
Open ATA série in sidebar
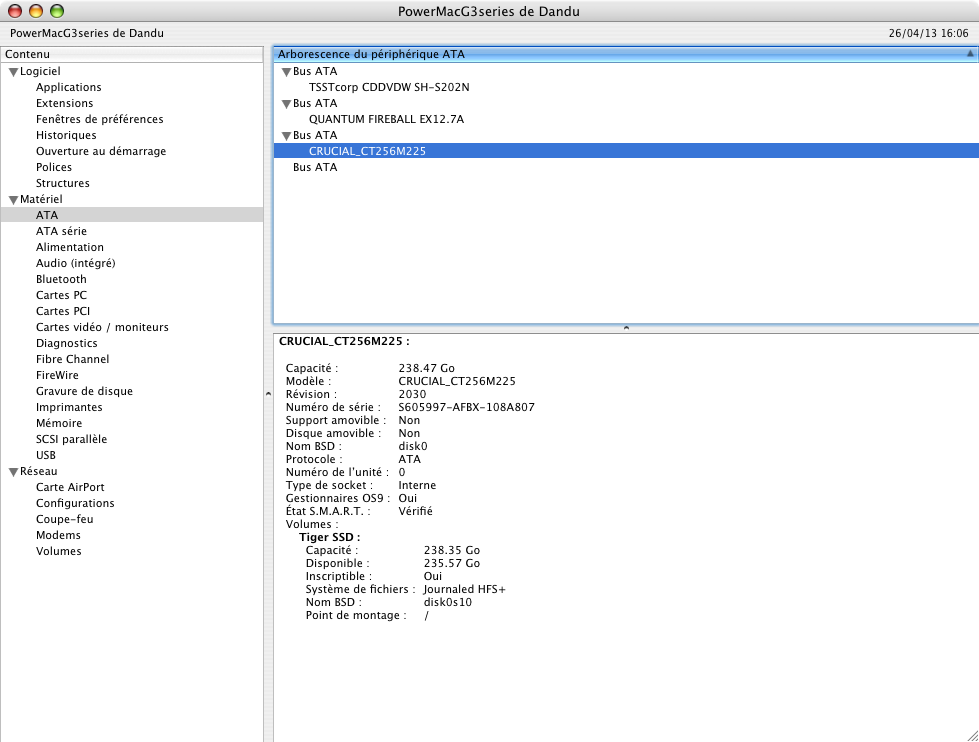coord(61,231)
